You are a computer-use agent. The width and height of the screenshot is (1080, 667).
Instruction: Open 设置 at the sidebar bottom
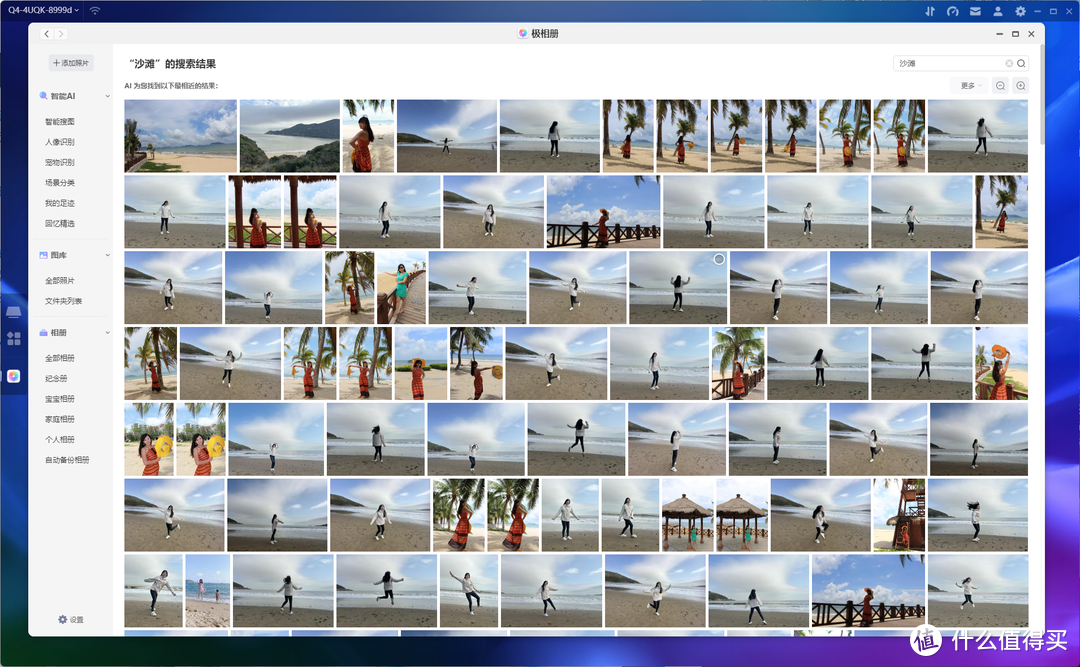(x=71, y=620)
